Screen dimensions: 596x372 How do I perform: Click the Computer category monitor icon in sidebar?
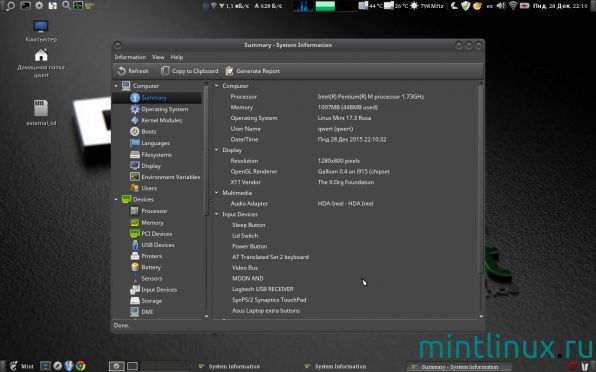point(126,86)
